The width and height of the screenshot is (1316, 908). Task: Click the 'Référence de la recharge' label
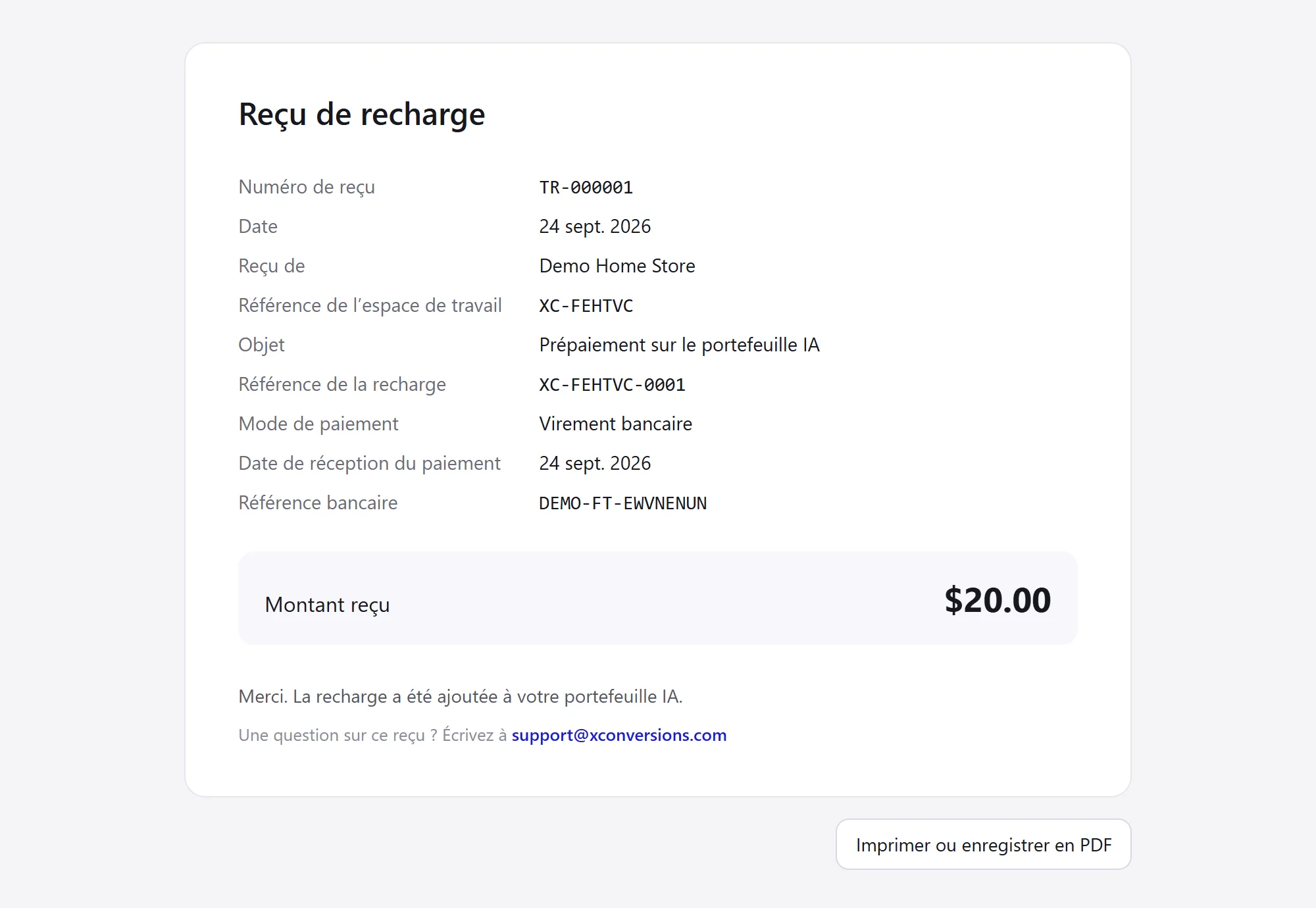[342, 384]
